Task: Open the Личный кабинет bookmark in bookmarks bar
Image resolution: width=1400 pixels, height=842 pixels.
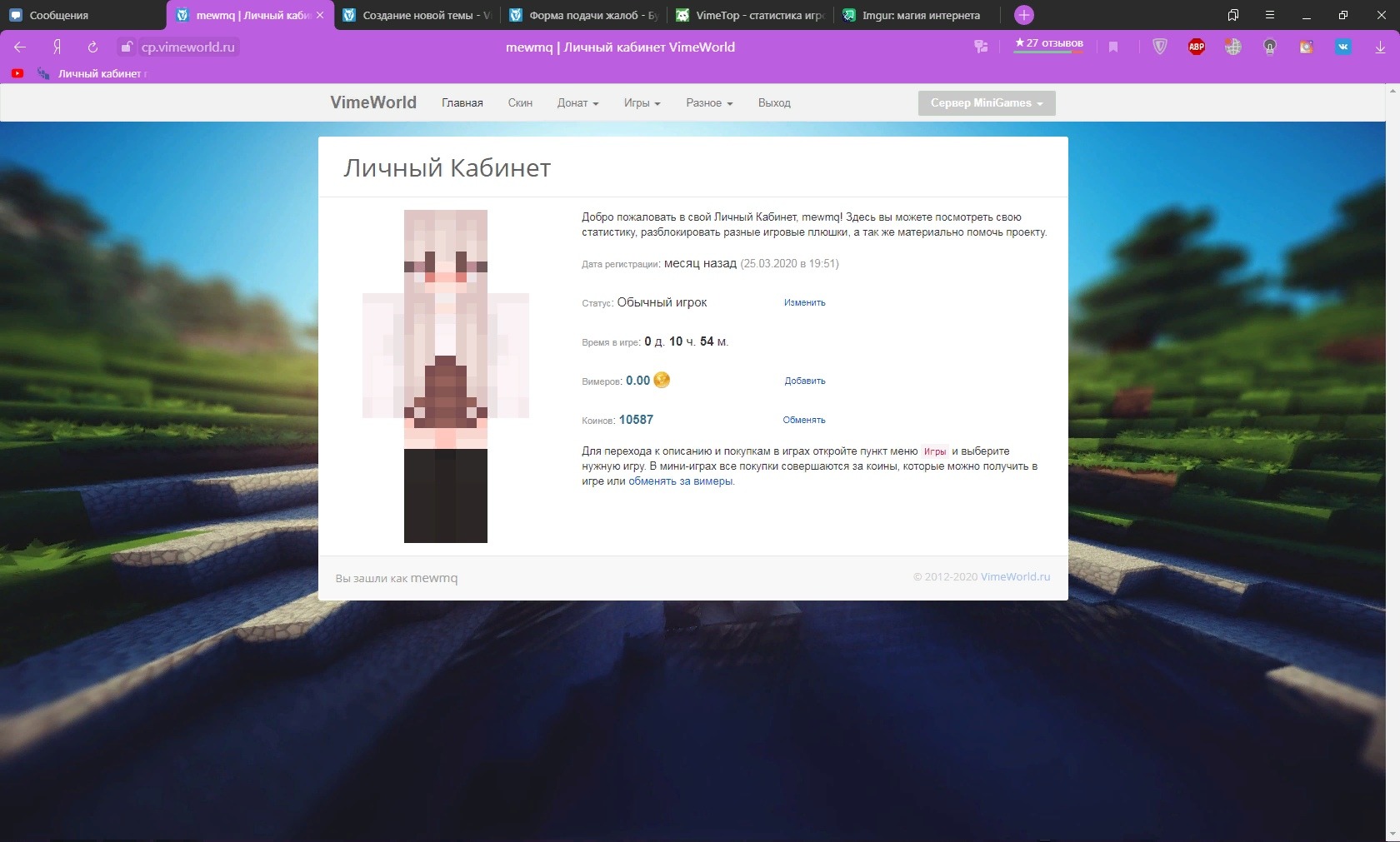Action: click(x=93, y=73)
